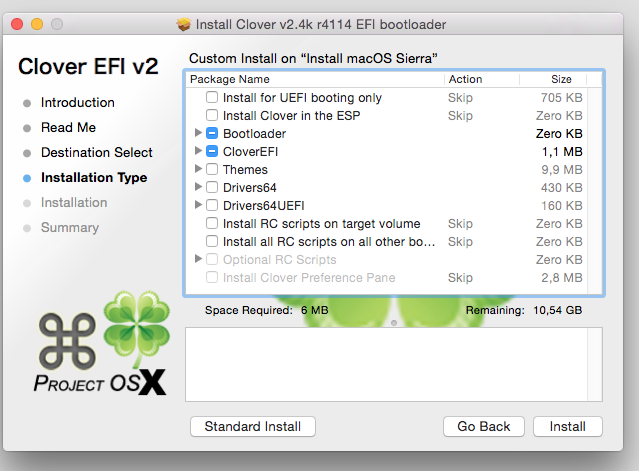Select the Read Me step
This screenshot has width=639, height=471.
click(x=68, y=128)
